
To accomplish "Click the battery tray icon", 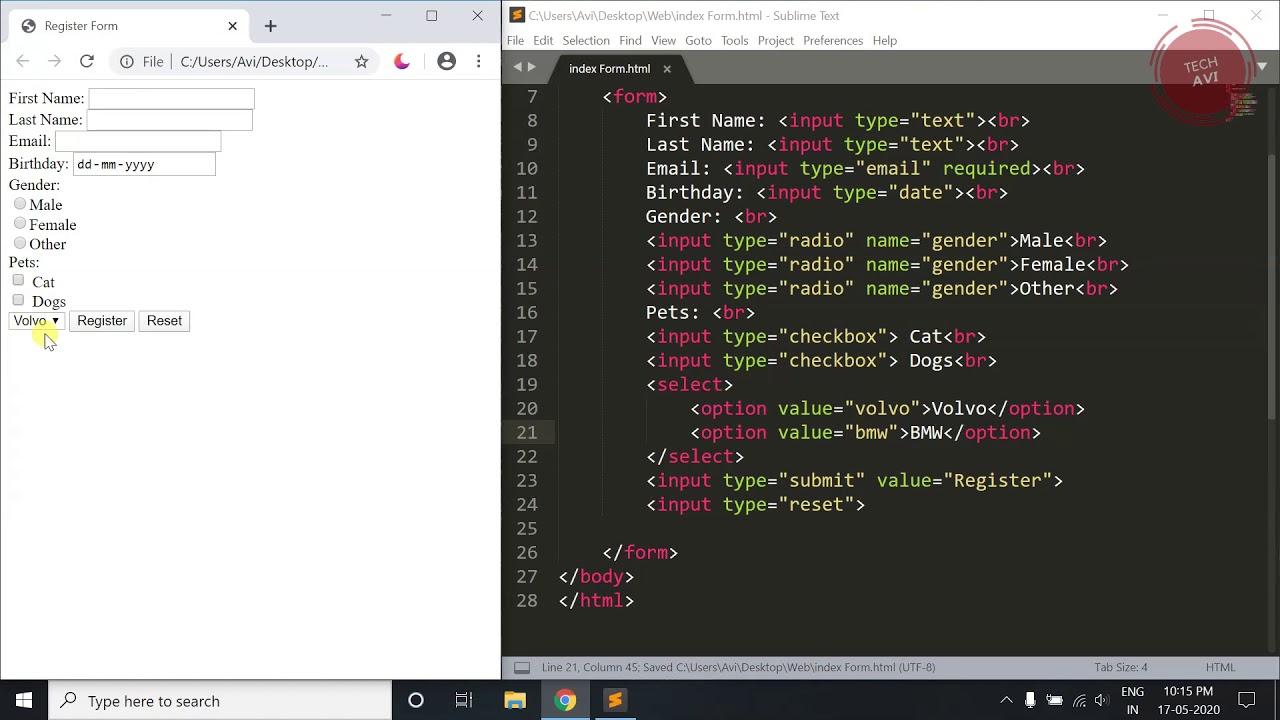I will pyautogui.click(x=1054, y=701).
